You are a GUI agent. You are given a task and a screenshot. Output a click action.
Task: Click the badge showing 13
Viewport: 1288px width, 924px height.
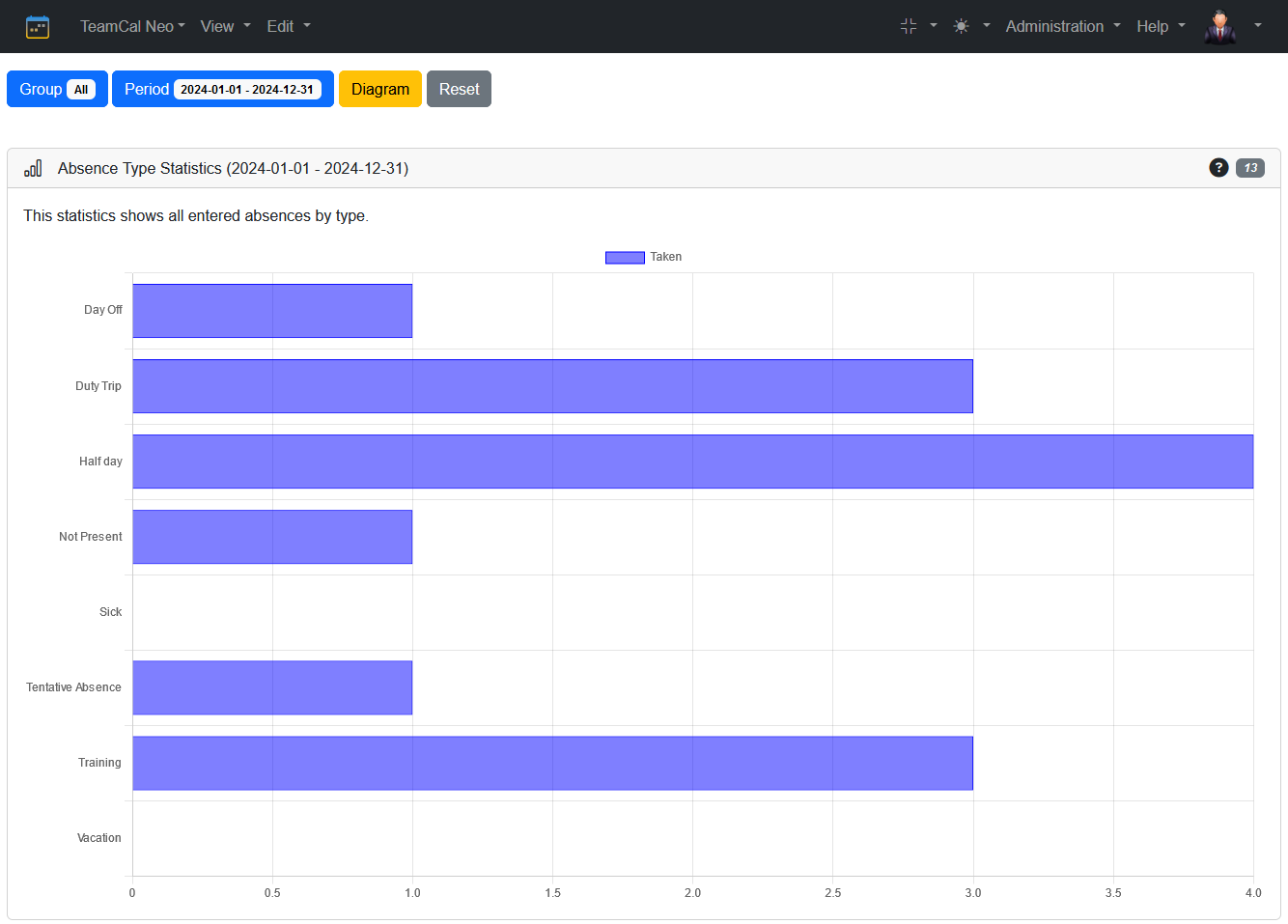tap(1250, 168)
